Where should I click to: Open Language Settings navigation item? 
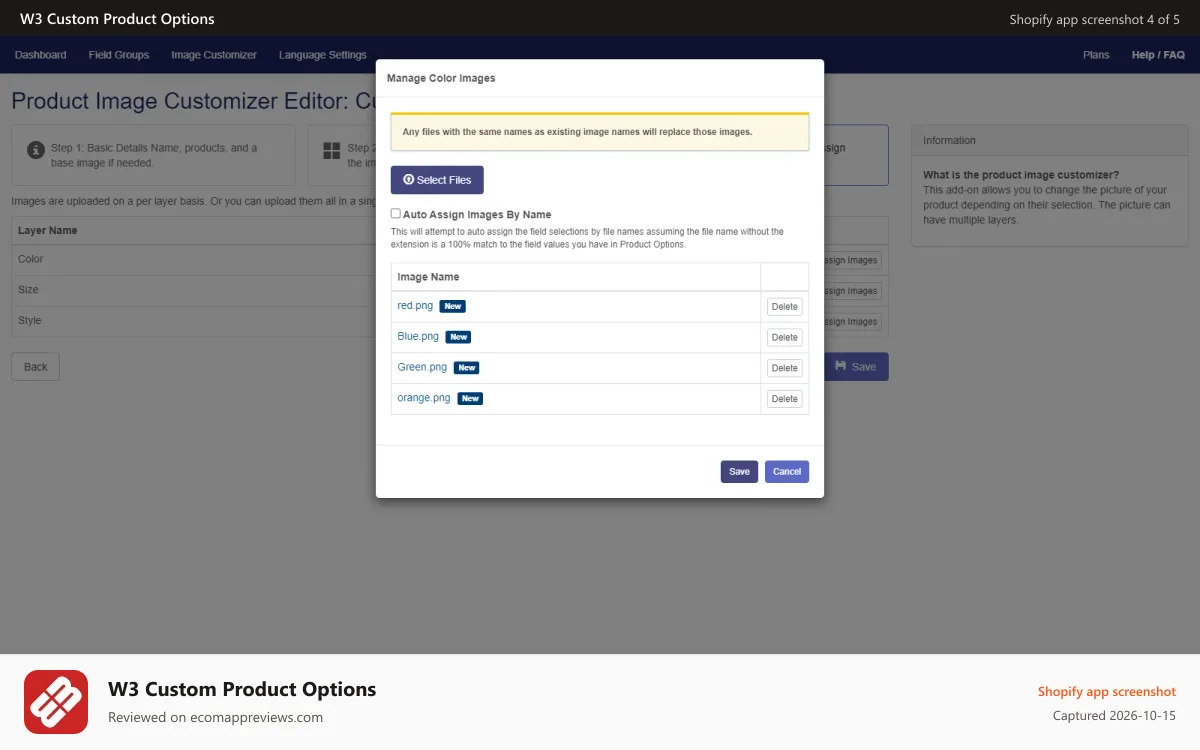pos(323,55)
